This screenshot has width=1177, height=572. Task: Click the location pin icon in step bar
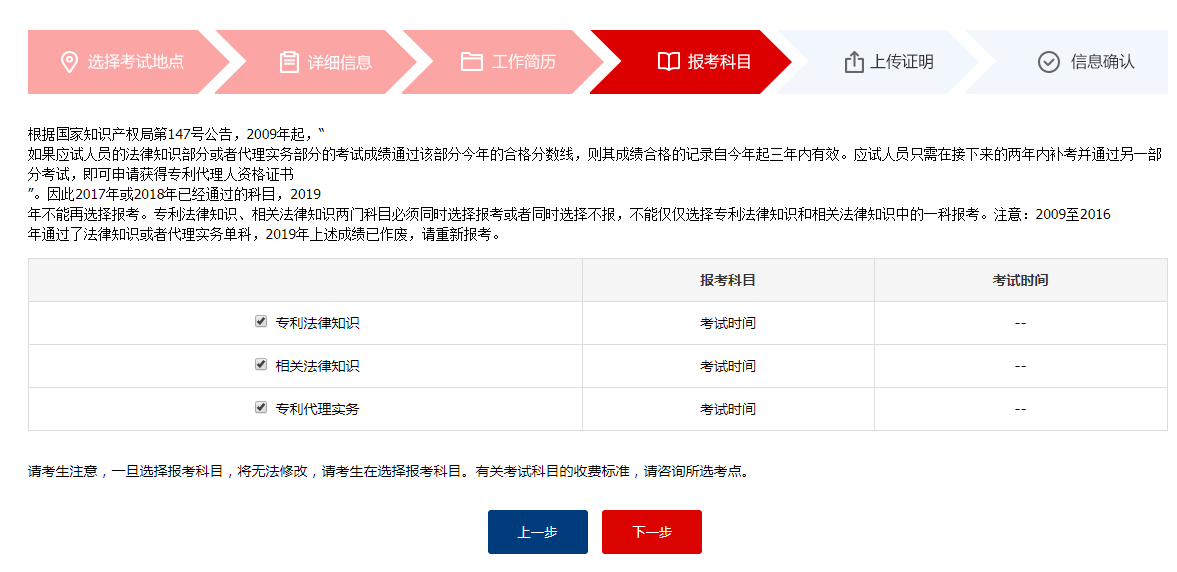click(x=69, y=62)
